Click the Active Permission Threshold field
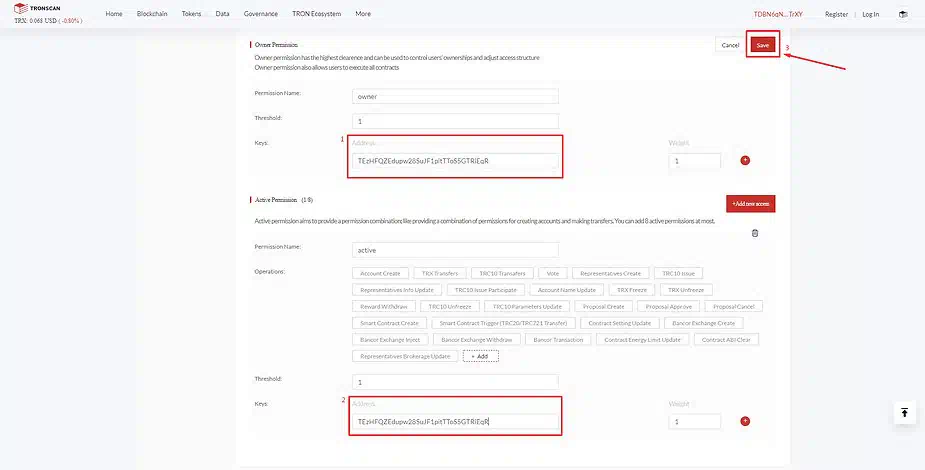Viewport: 925px width, 470px height. click(x=455, y=382)
